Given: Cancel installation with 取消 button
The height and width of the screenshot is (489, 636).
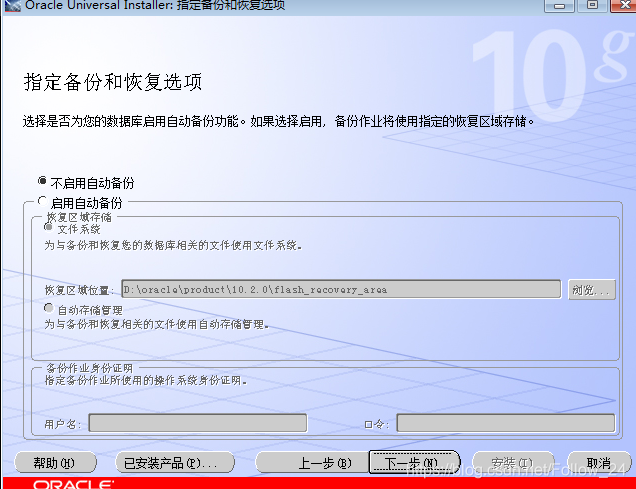Looking at the screenshot, I should coord(599,463).
